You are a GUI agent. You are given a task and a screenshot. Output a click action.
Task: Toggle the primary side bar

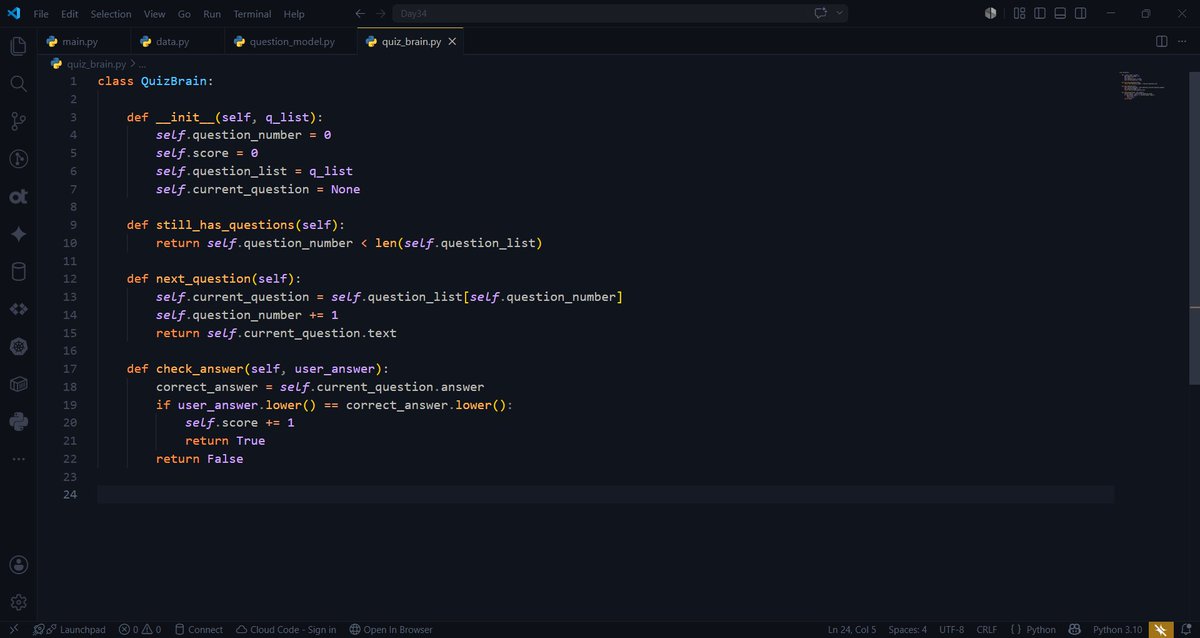click(x=1040, y=14)
